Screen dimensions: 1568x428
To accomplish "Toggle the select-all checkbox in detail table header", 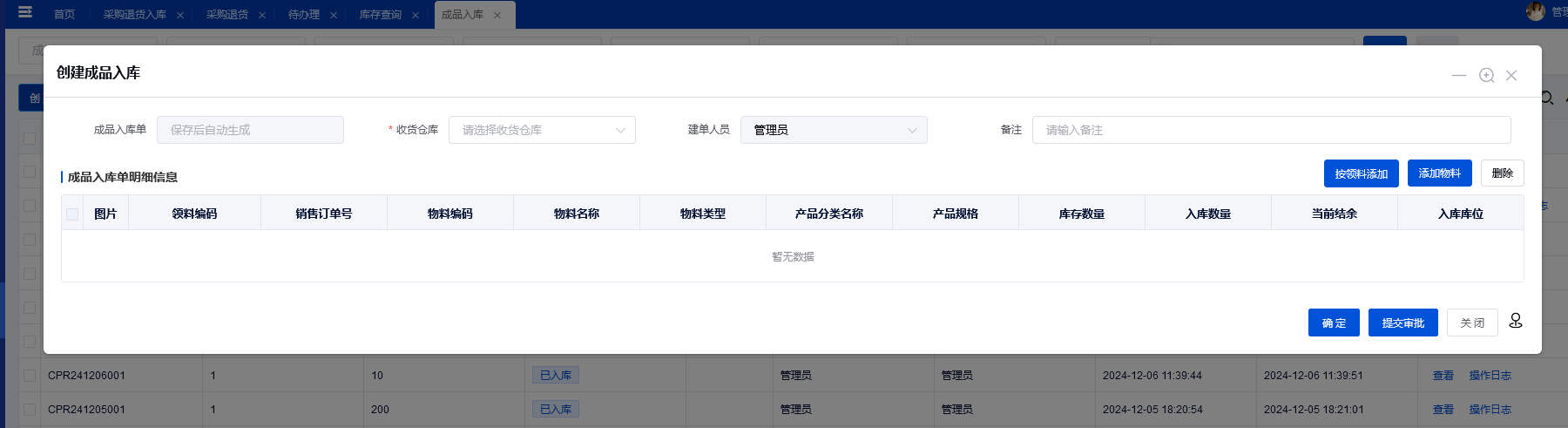I will pyautogui.click(x=72, y=214).
